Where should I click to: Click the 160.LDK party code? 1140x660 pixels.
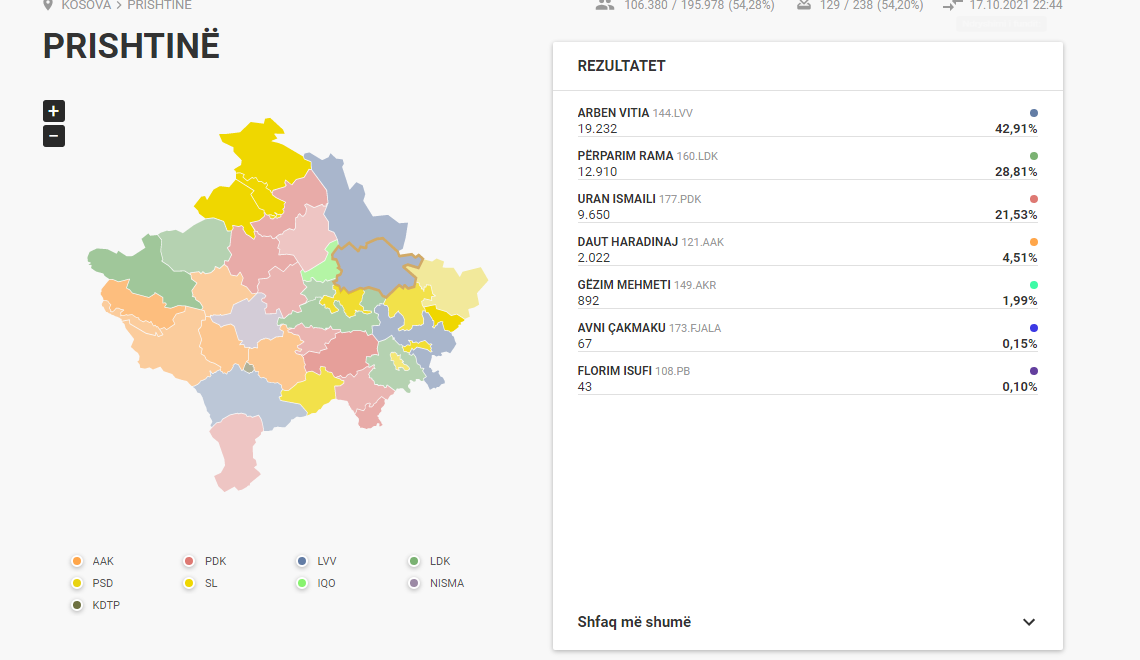click(697, 156)
